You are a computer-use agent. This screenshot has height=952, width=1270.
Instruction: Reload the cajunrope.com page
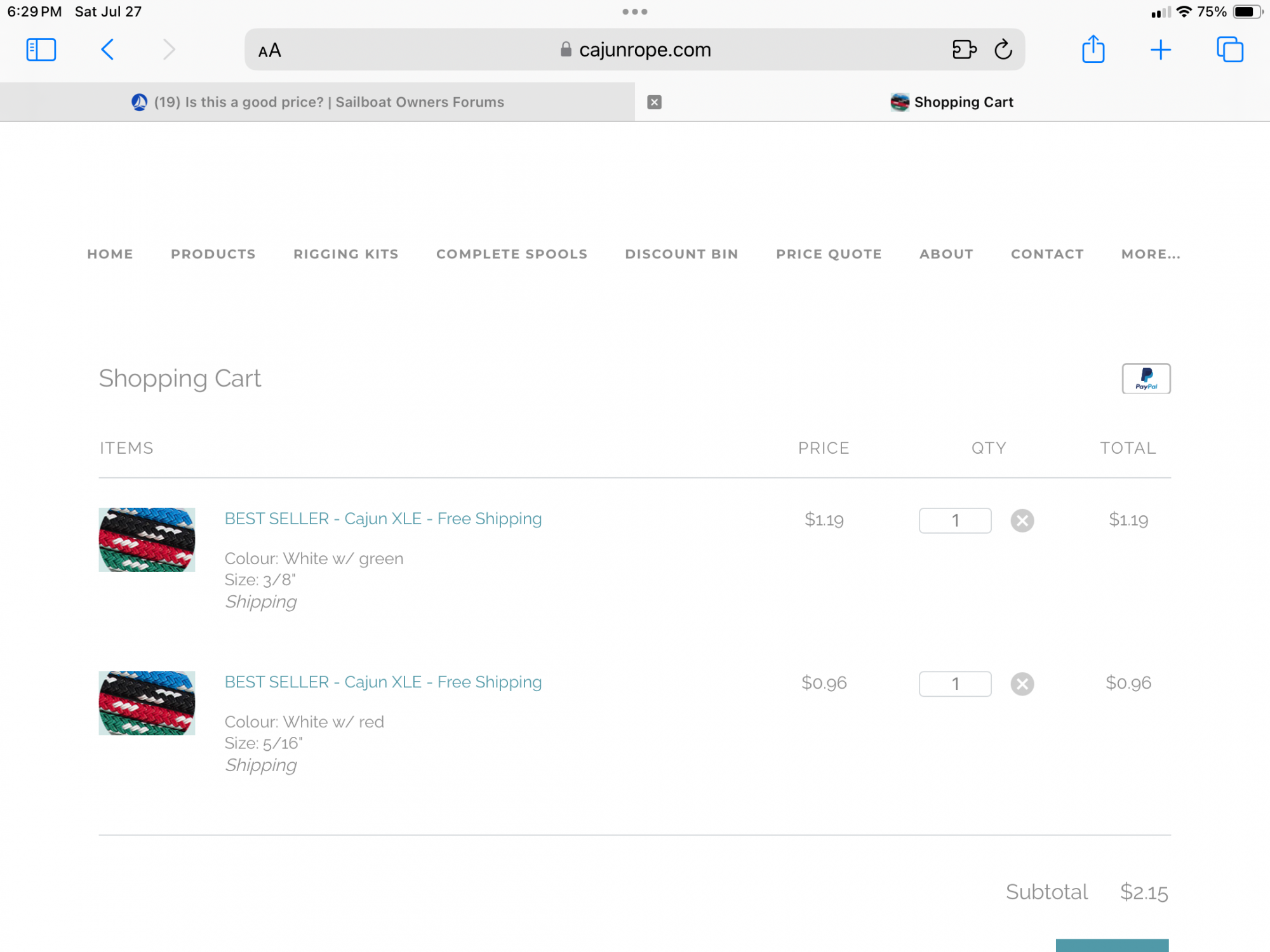(x=1003, y=50)
